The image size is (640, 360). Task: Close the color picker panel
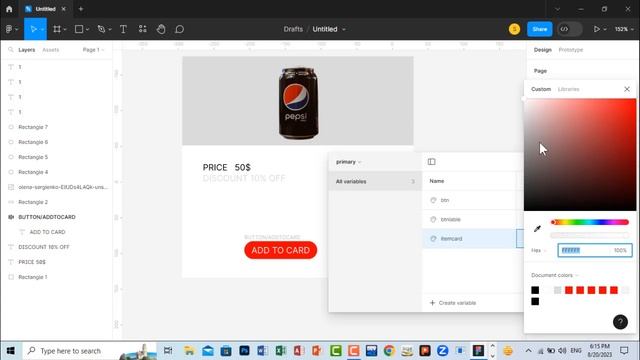pos(627,89)
